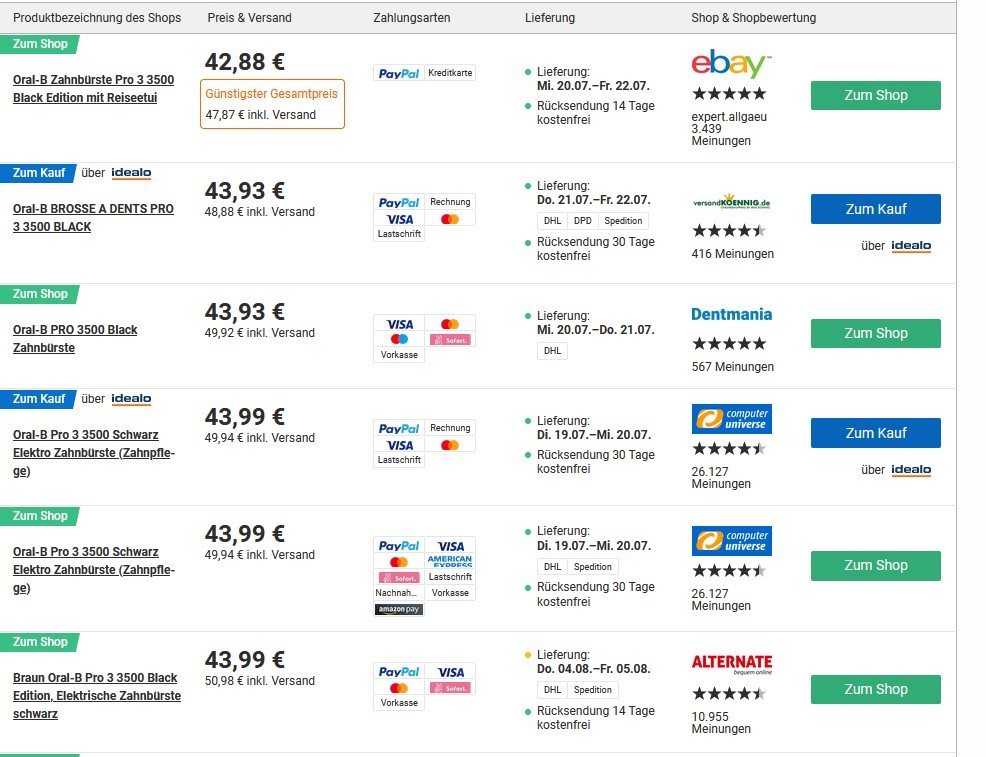The image size is (986, 757).
Task: Click American Express payment icon
Action: 450,561
